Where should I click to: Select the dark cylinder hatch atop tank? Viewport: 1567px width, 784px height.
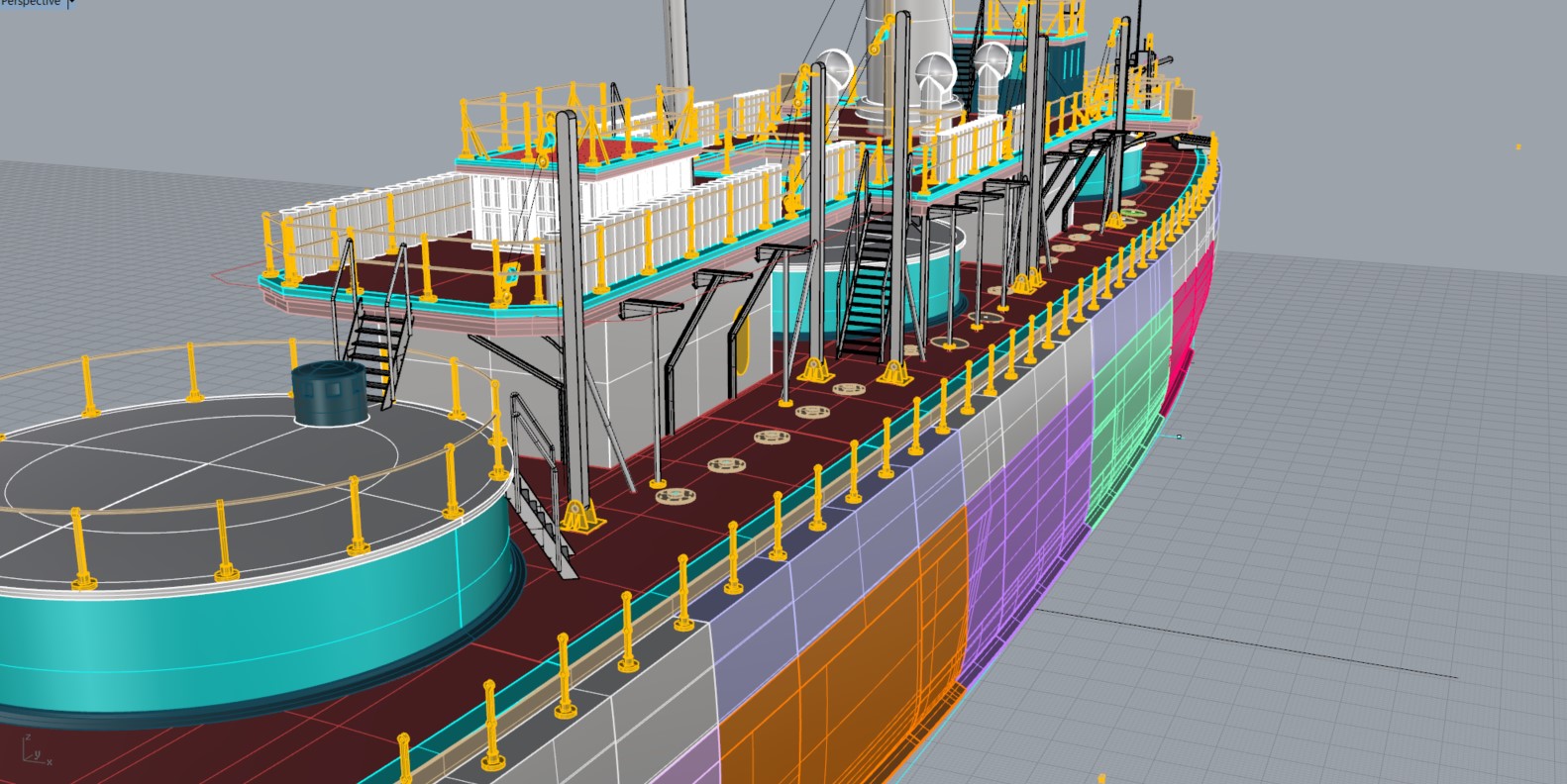pyautogui.click(x=329, y=393)
